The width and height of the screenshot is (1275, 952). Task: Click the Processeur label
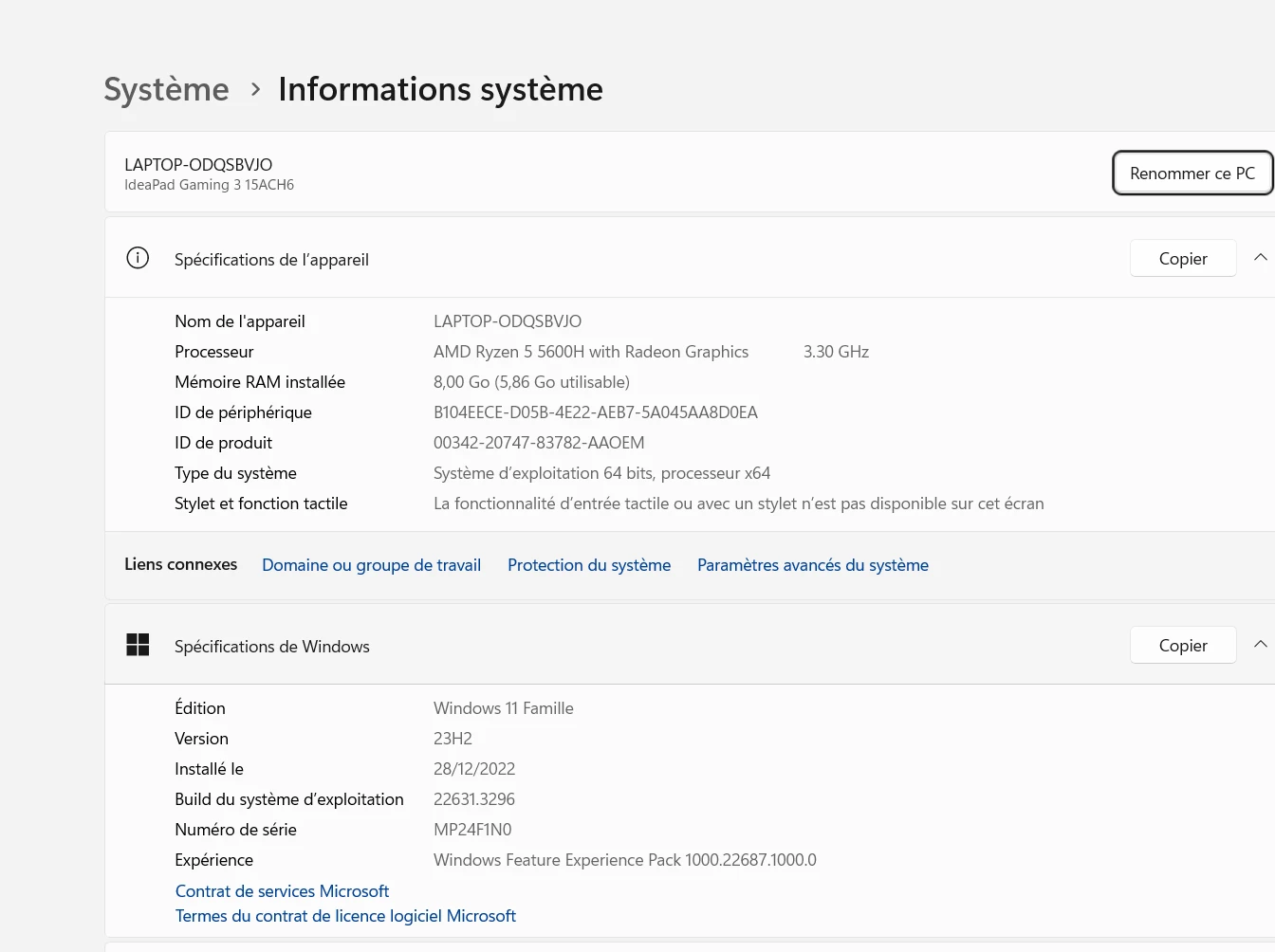click(214, 352)
